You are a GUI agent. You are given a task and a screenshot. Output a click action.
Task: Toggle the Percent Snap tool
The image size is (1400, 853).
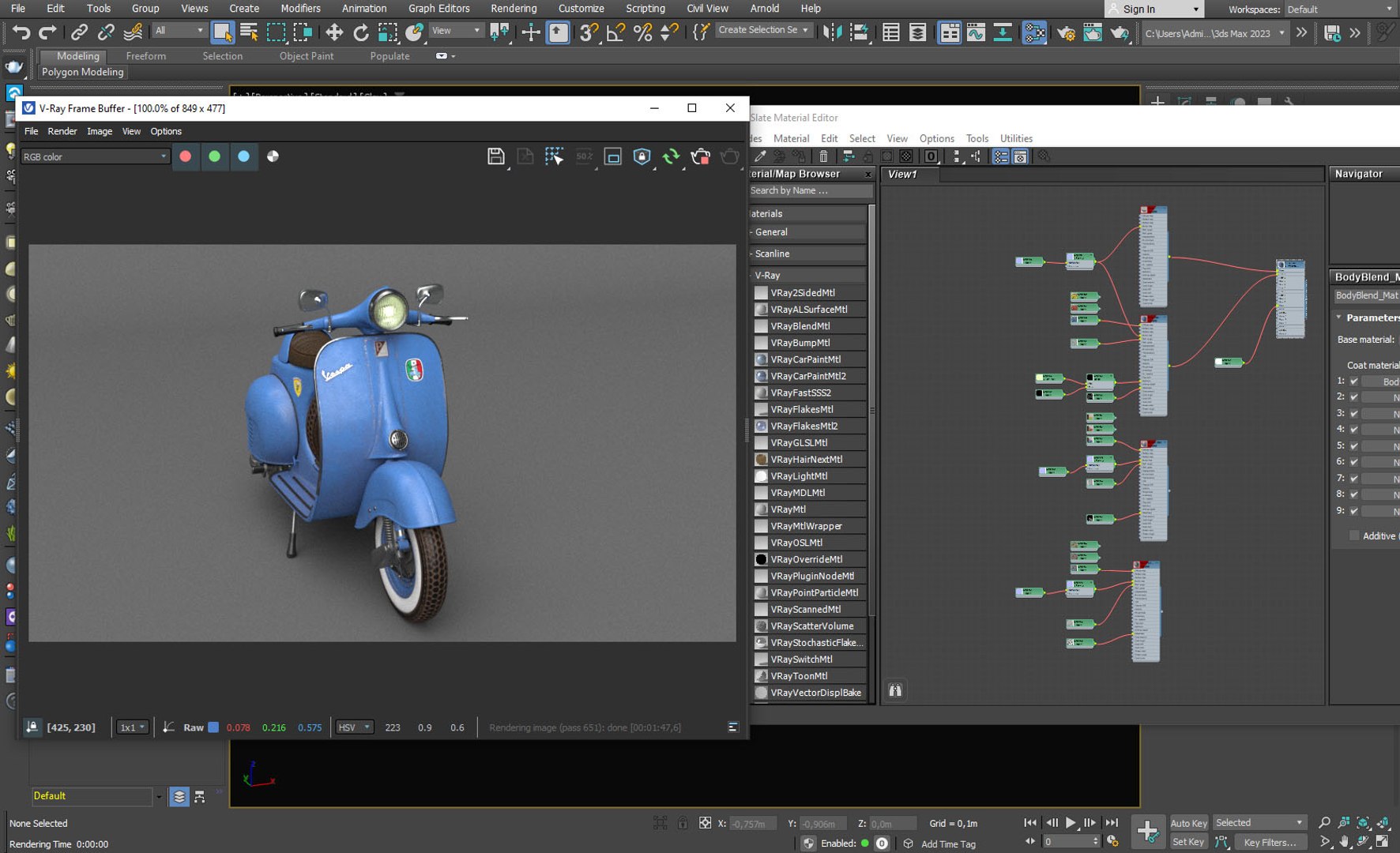point(642,32)
